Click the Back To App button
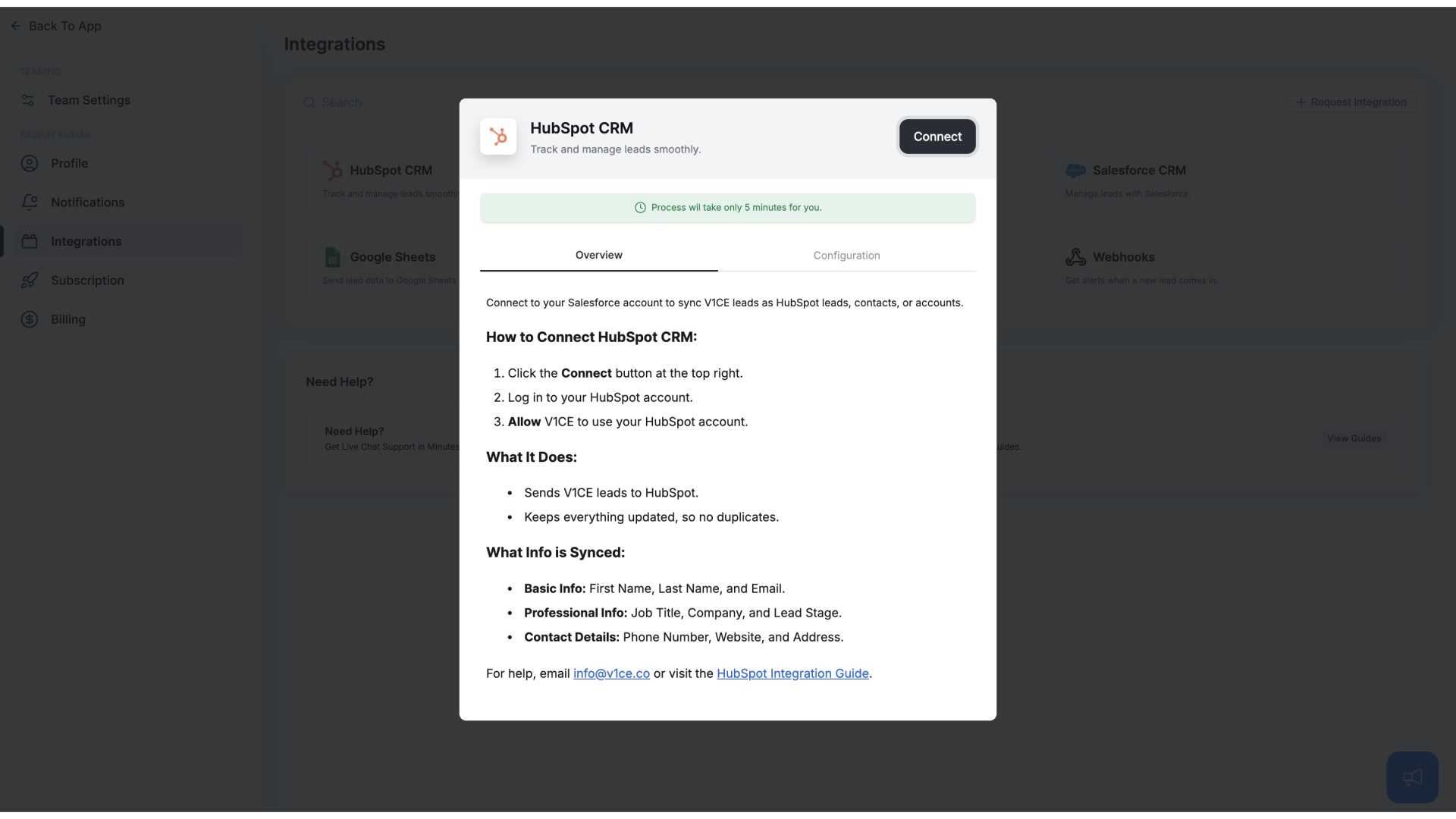The width and height of the screenshot is (1456, 819). point(55,24)
